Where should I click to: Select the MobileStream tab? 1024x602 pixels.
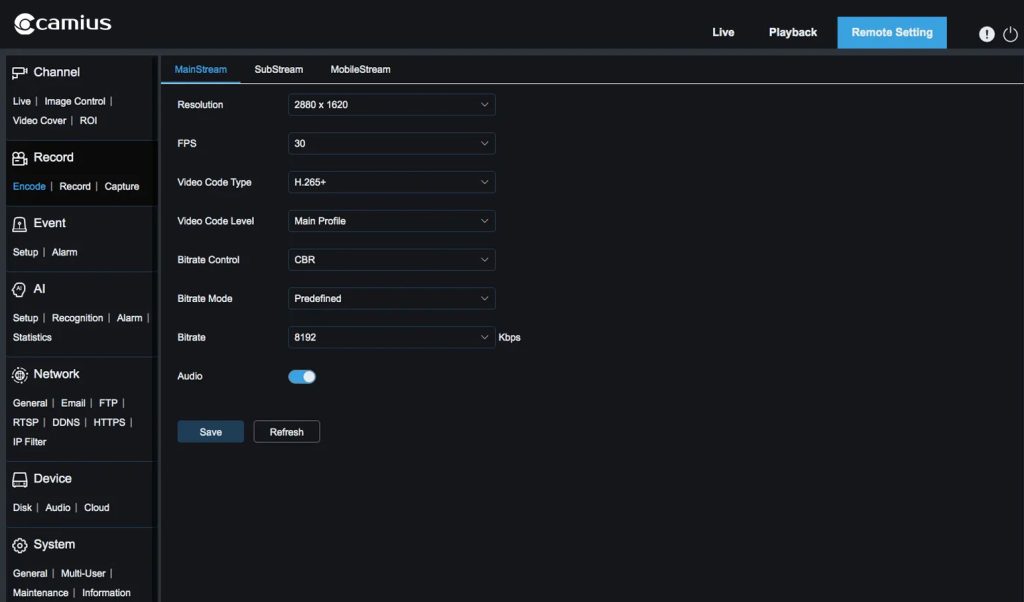[x=360, y=70]
